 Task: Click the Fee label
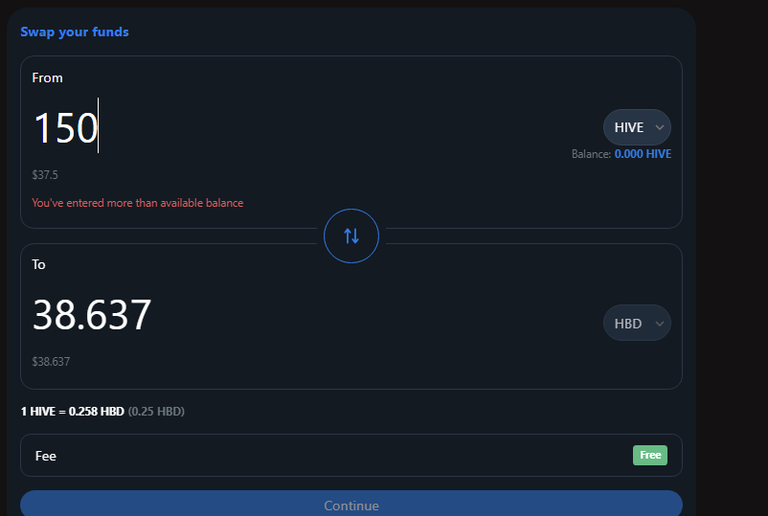[x=46, y=456]
